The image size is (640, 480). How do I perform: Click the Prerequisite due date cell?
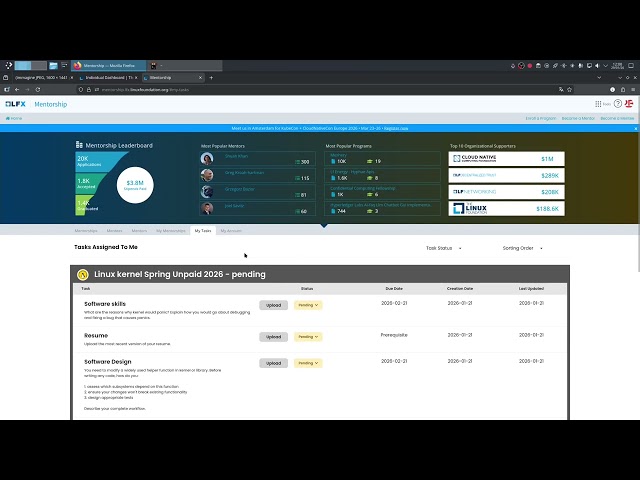pyautogui.click(x=394, y=335)
